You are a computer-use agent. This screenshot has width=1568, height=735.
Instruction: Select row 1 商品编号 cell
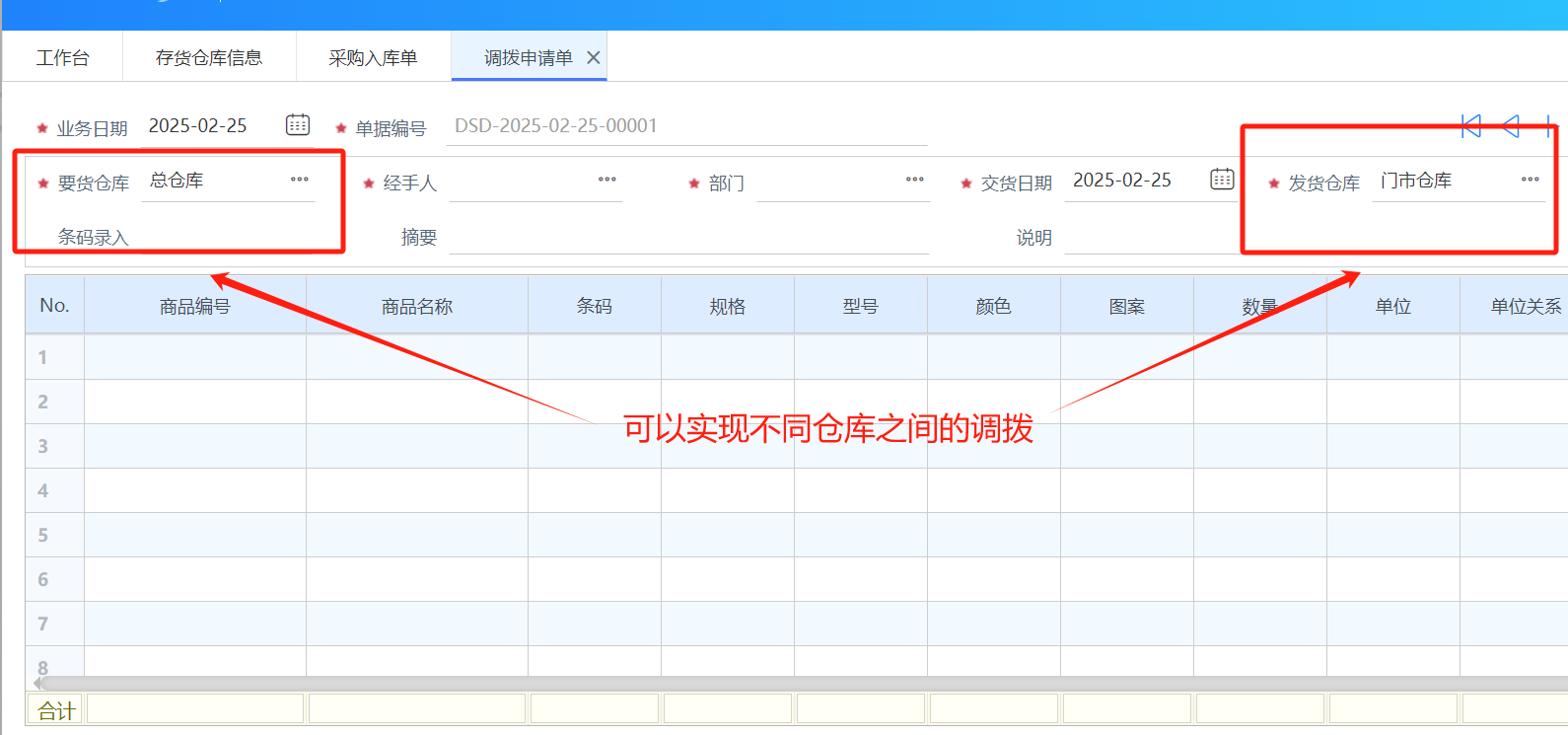tap(195, 357)
